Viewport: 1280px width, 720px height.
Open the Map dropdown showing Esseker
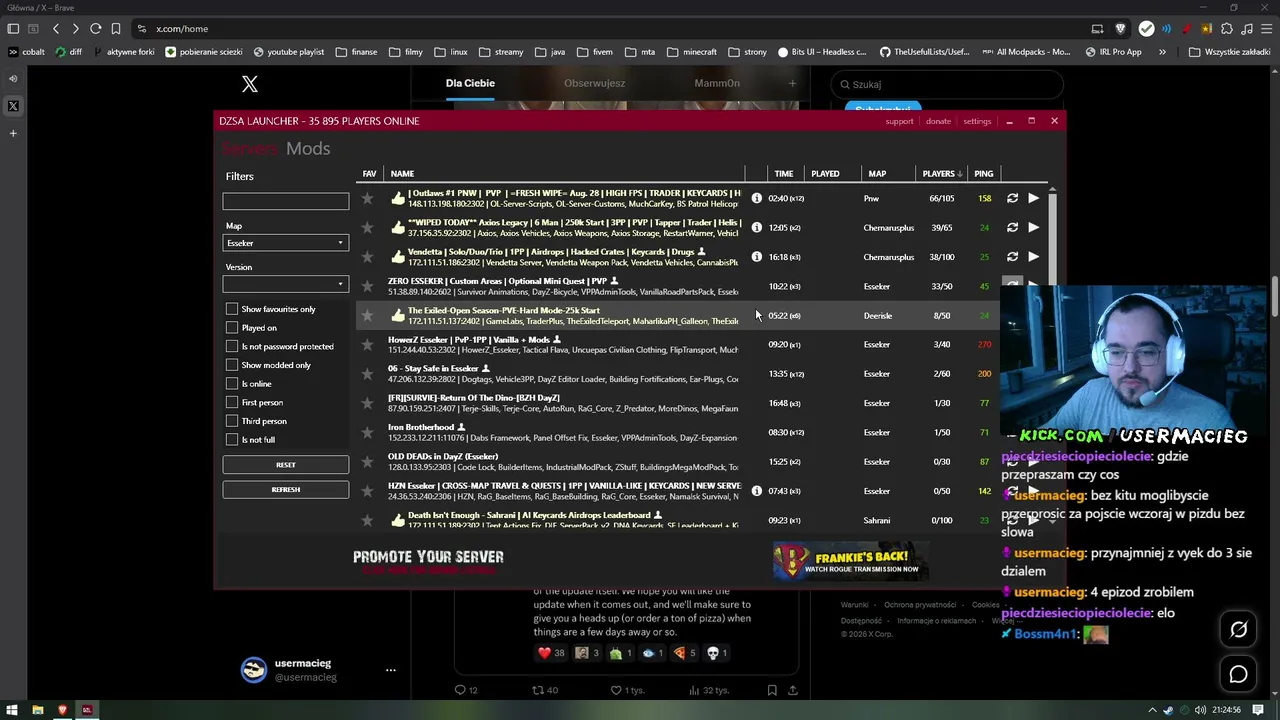[x=286, y=243]
